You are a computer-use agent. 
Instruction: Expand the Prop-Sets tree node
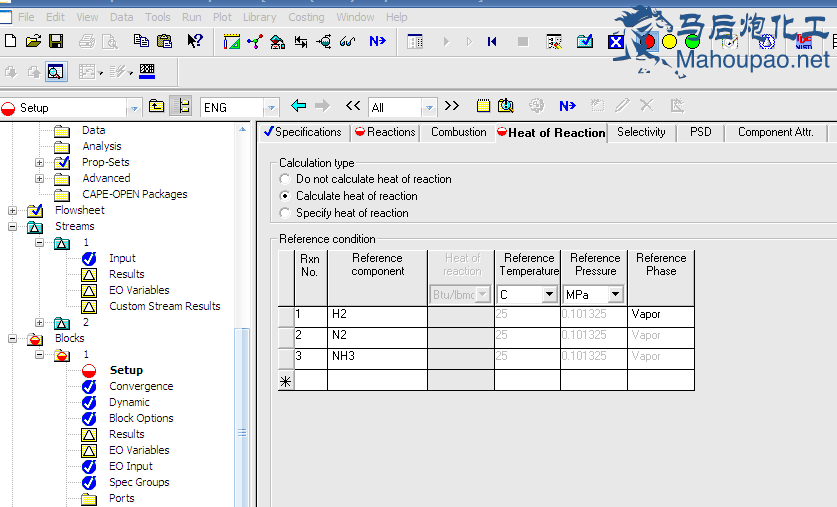click(40, 162)
